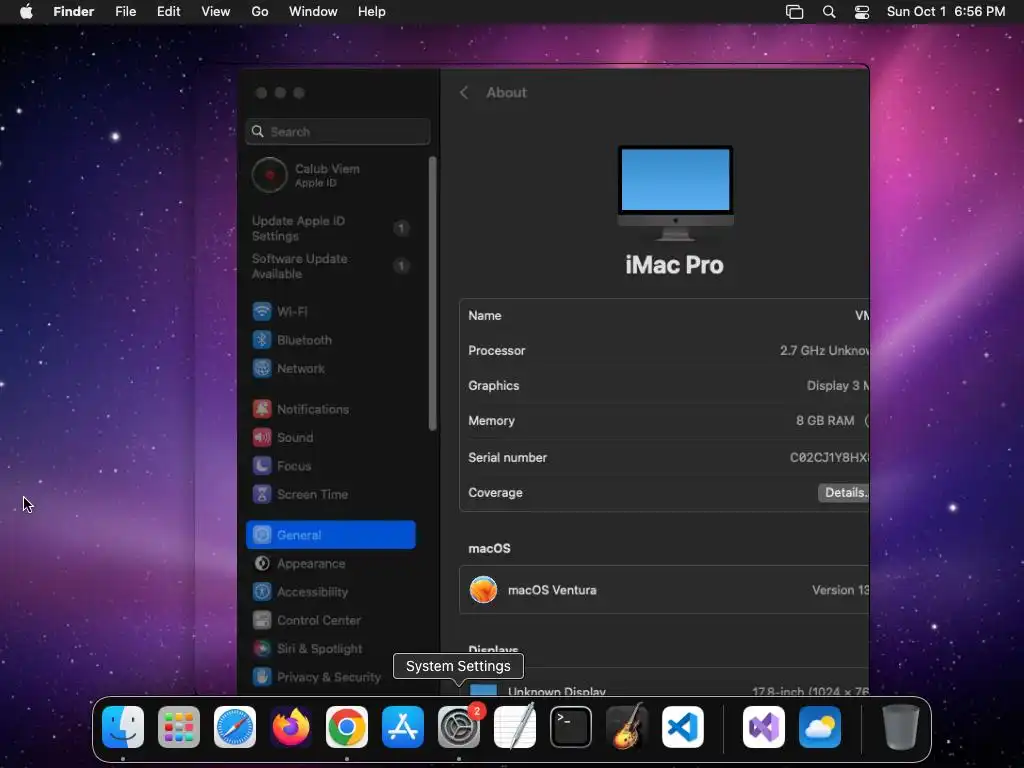Image resolution: width=1024 pixels, height=768 pixels.
Task: Launch Firefox from the Dock
Action: [291, 727]
